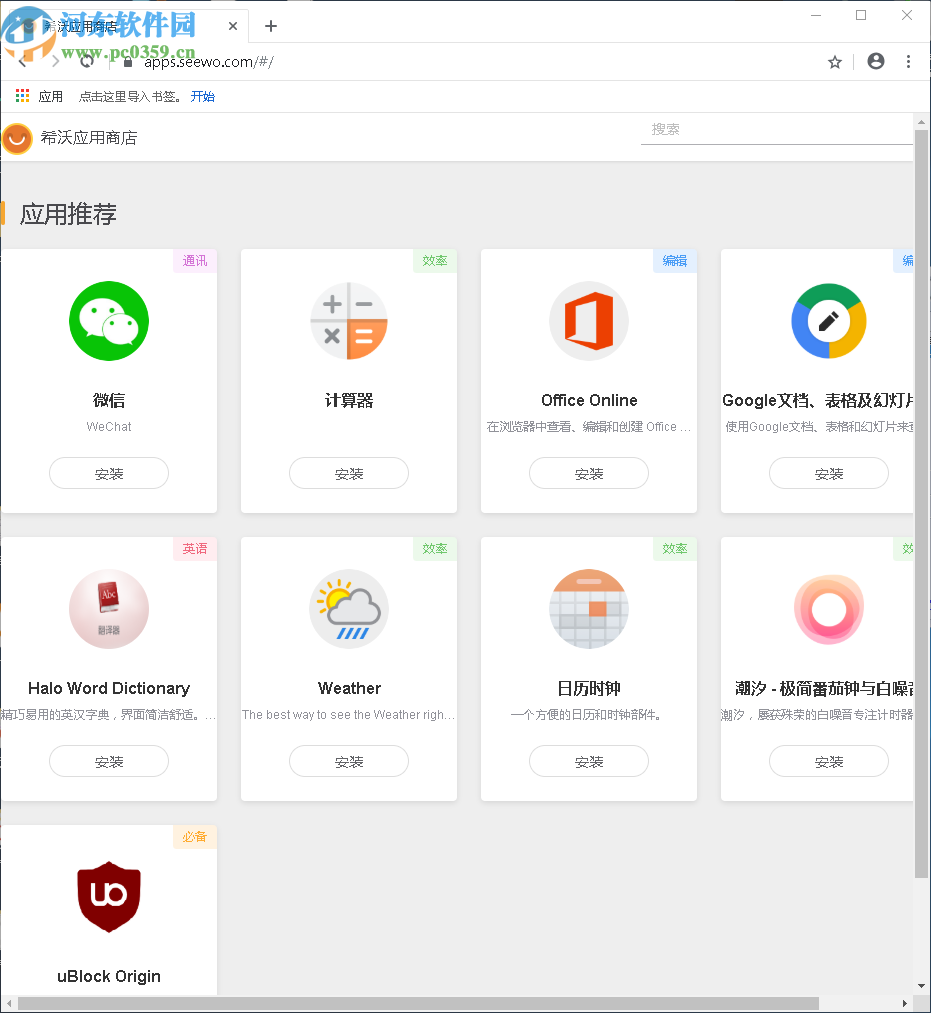This screenshot has height=1013, width=931.
Task: Install 潮汐 timer with its 安装 button
Action: [x=829, y=762]
